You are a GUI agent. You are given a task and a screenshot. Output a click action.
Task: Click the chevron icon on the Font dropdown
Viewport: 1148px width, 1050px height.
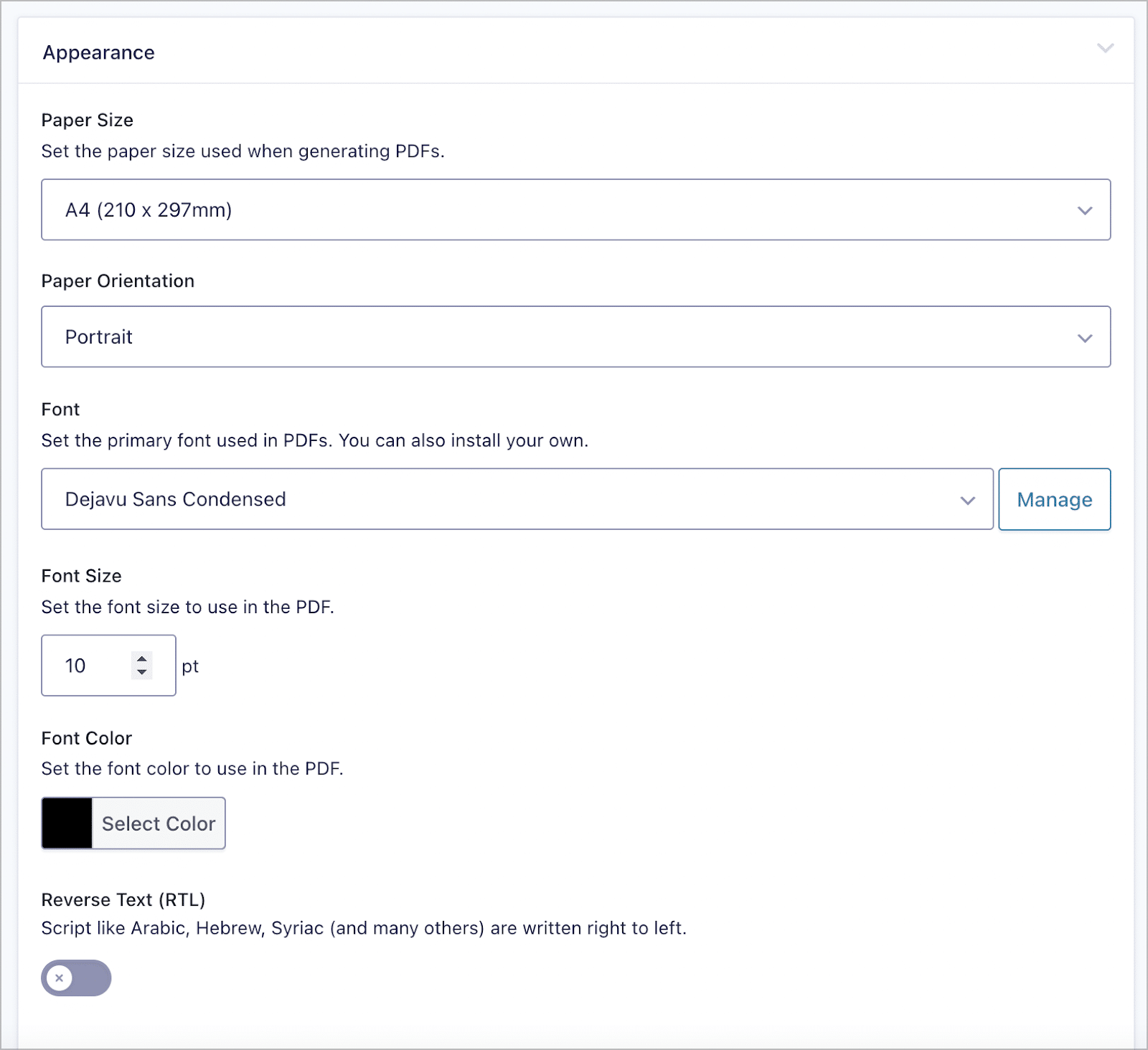tap(968, 500)
